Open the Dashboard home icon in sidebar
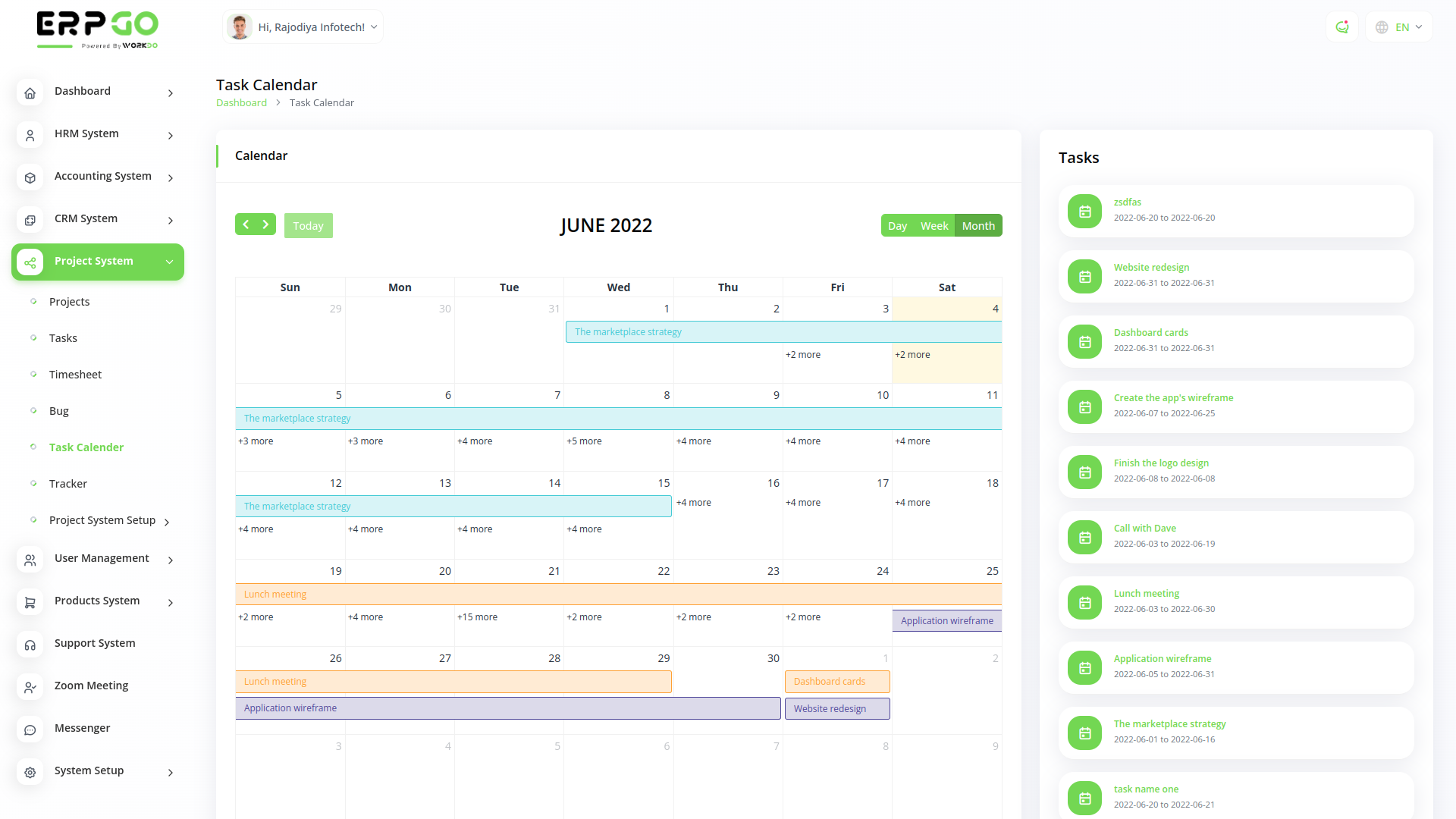Viewport: 1456px width, 819px height. 30,93
